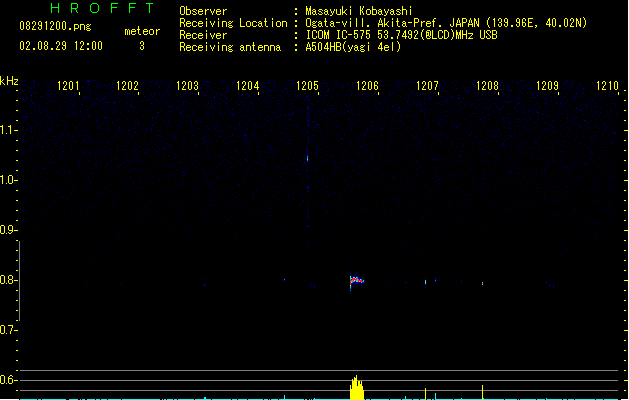Click the green echo dot just under the 1207 label
Screen dimensions: 629x400
click(425, 282)
